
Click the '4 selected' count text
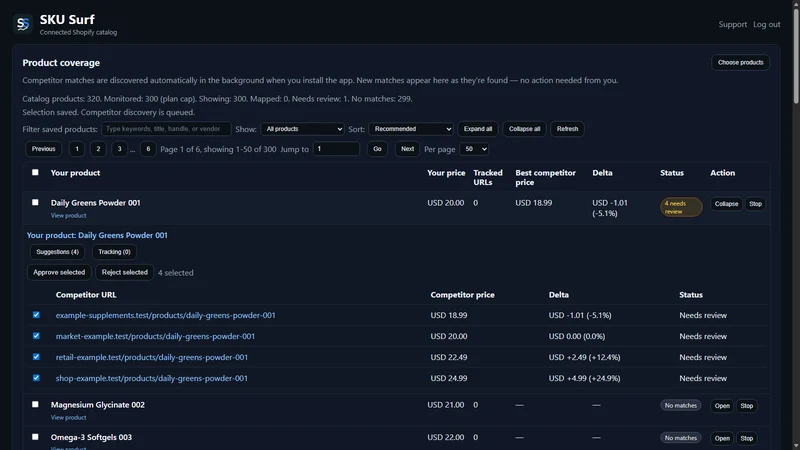pos(176,273)
